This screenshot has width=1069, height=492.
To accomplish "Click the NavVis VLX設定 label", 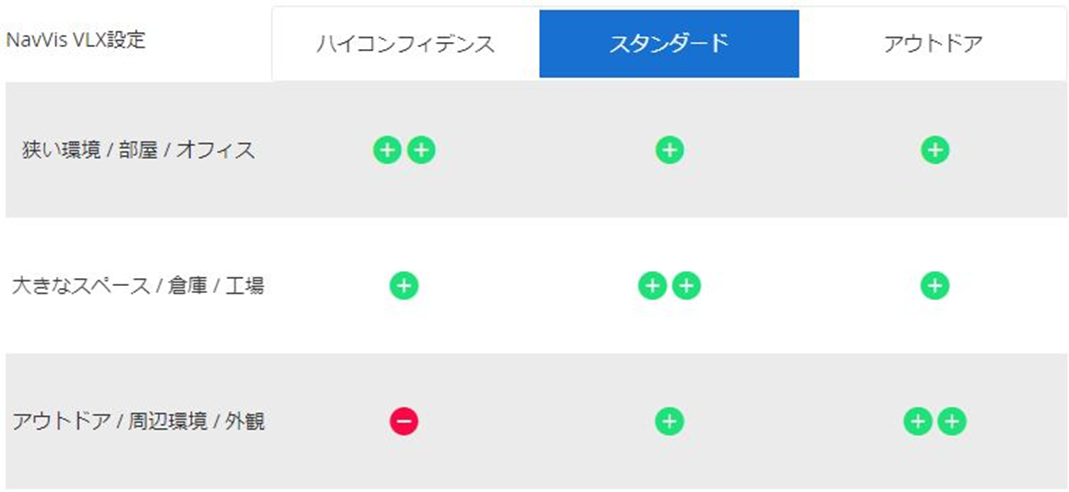I will 76,40.
